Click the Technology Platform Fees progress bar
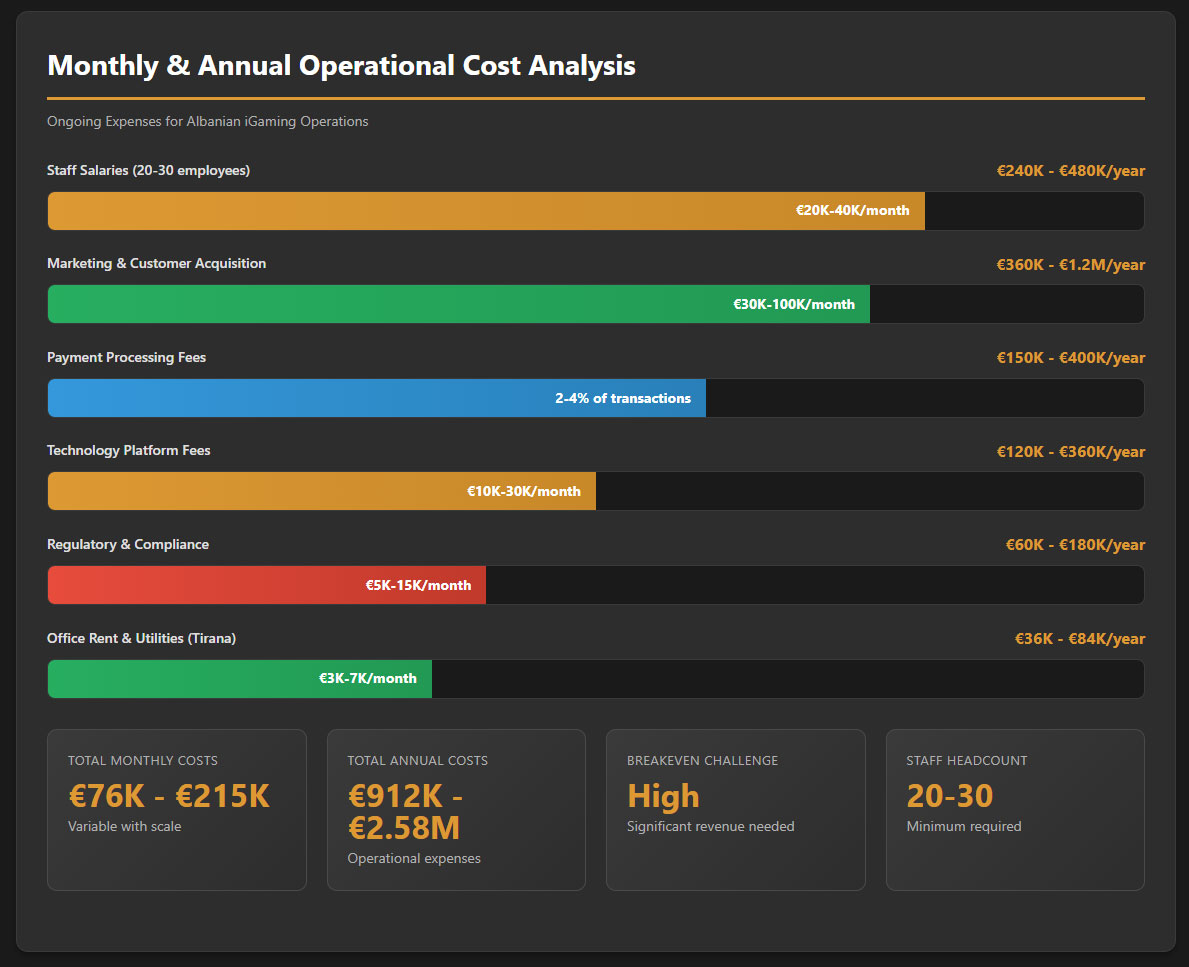 [x=322, y=491]
